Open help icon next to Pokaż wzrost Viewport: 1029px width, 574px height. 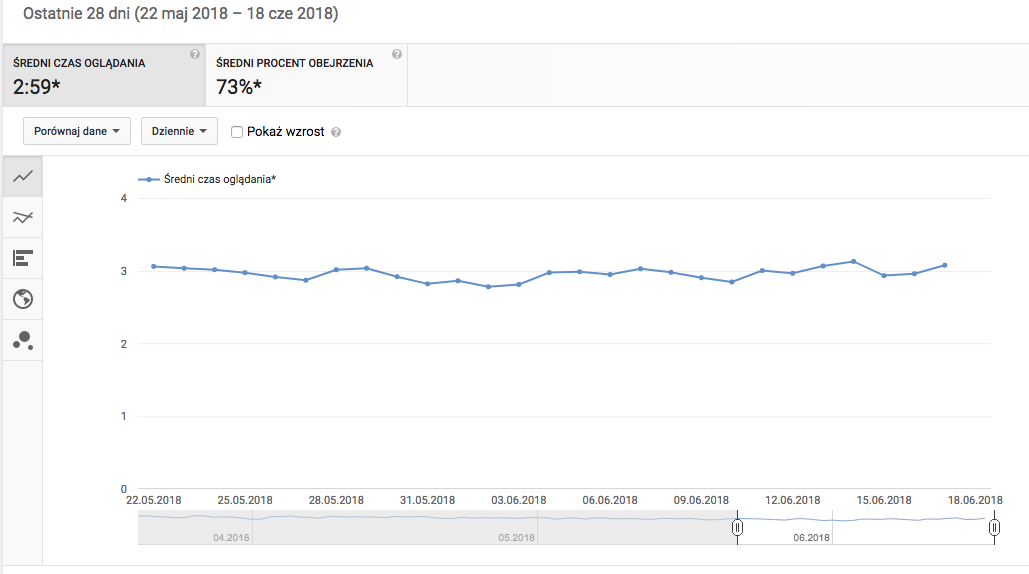pyautogui.click(x=336, y=132)
